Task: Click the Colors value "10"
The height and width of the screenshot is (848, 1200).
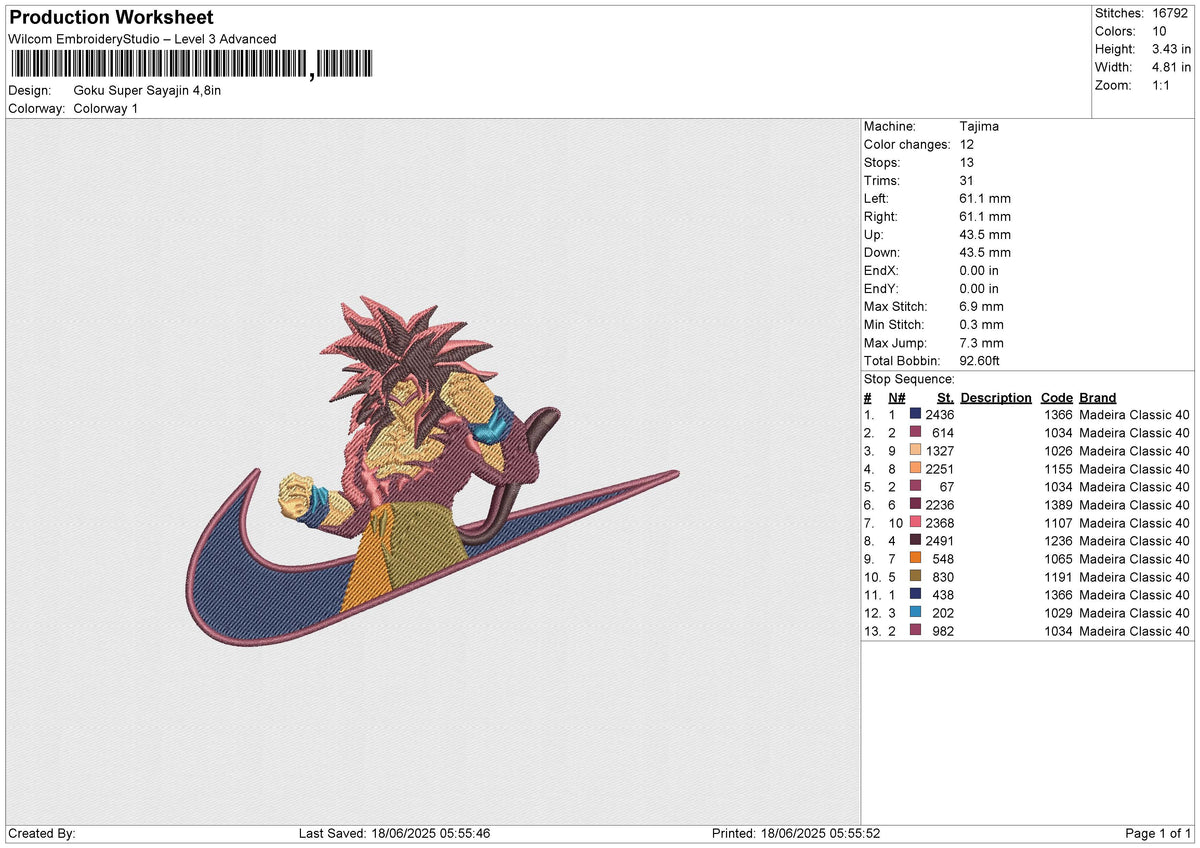Action: tap(1161, 31)
